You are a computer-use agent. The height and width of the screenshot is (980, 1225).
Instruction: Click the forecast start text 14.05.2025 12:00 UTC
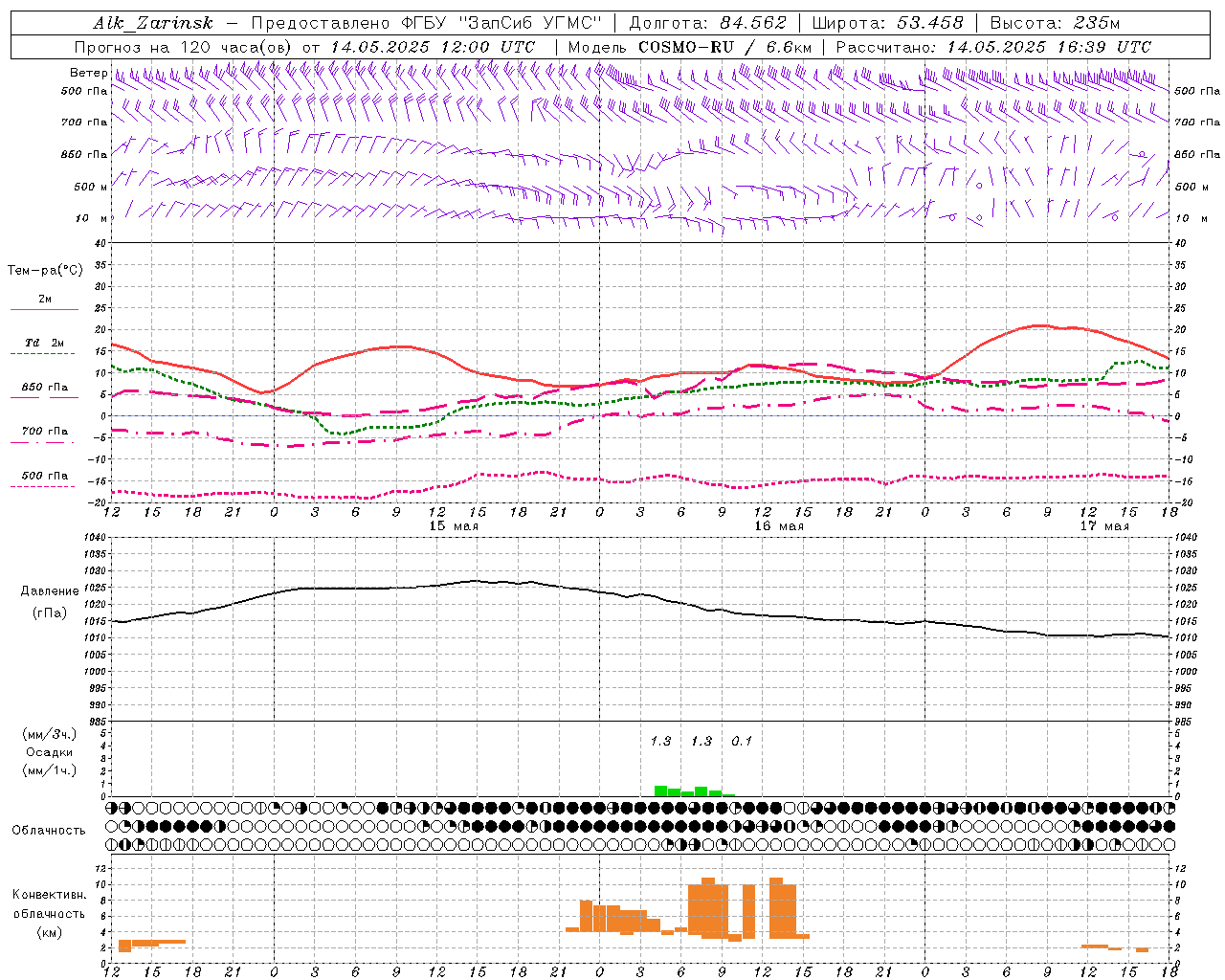coord(433,47)
